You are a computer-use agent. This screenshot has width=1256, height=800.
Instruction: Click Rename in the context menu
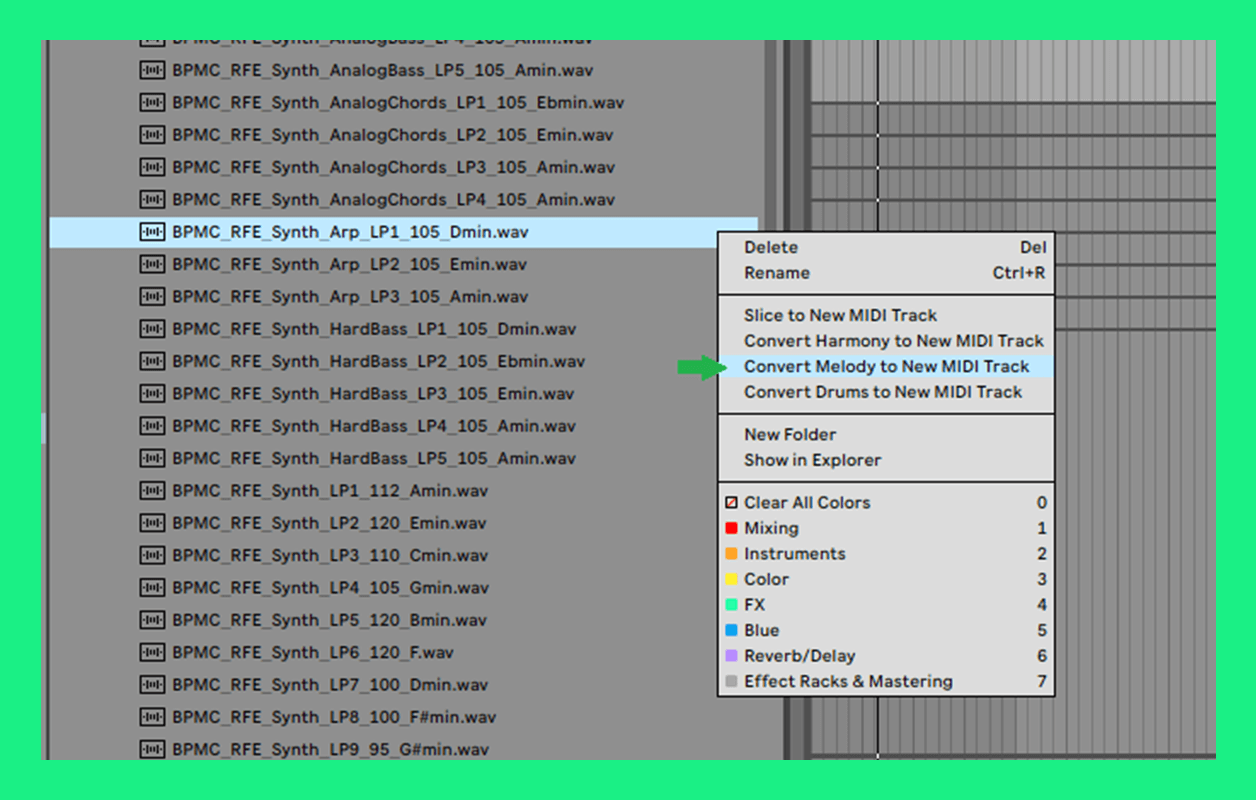pyautogui.click(x=776, y=273)
